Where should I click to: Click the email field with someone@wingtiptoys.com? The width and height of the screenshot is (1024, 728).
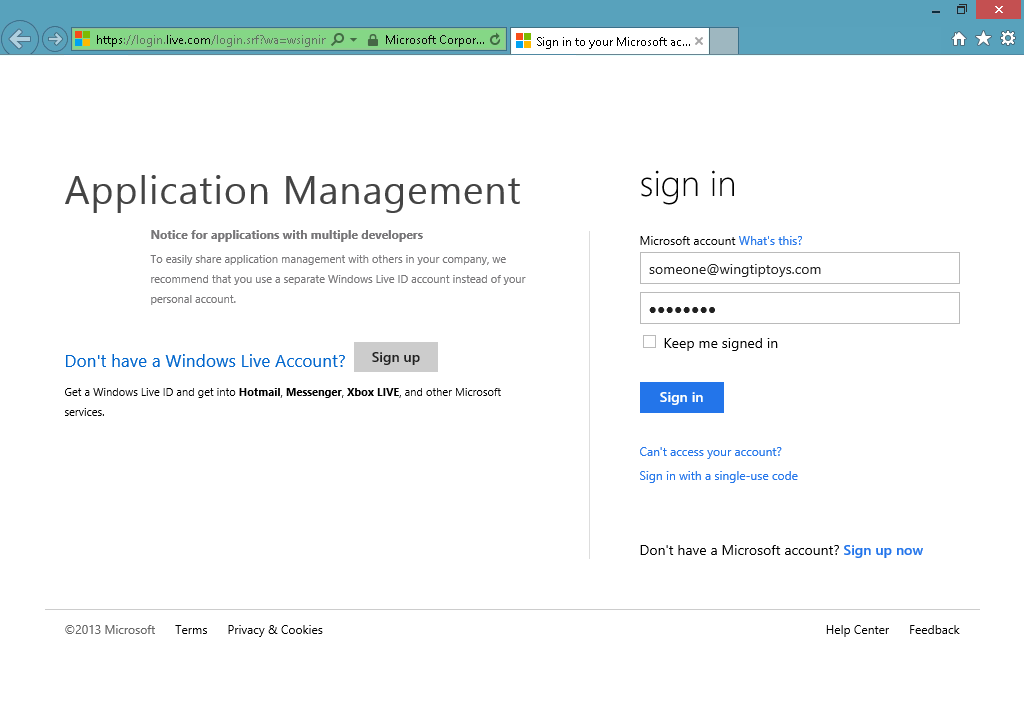(799, 268)
